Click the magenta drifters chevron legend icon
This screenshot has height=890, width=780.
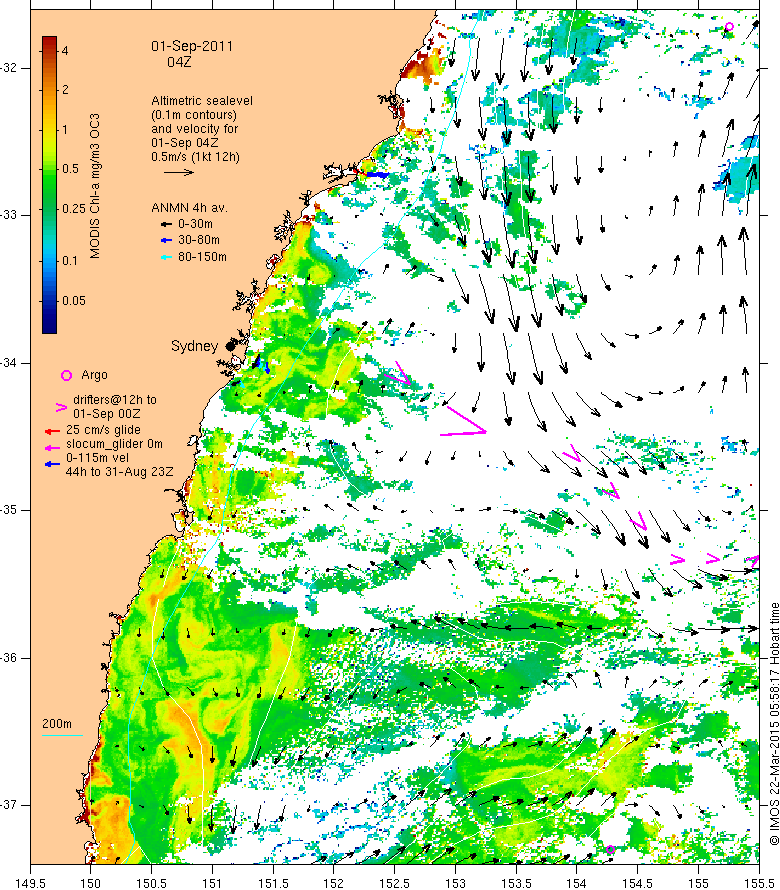[61, 408]
